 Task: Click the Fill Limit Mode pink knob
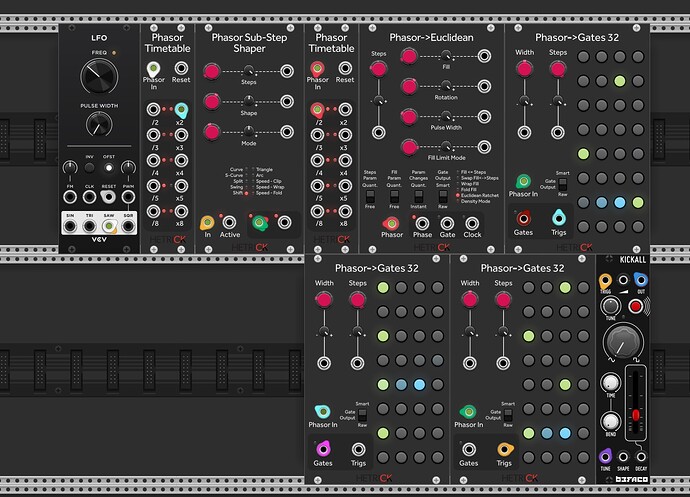coord(409,147)
